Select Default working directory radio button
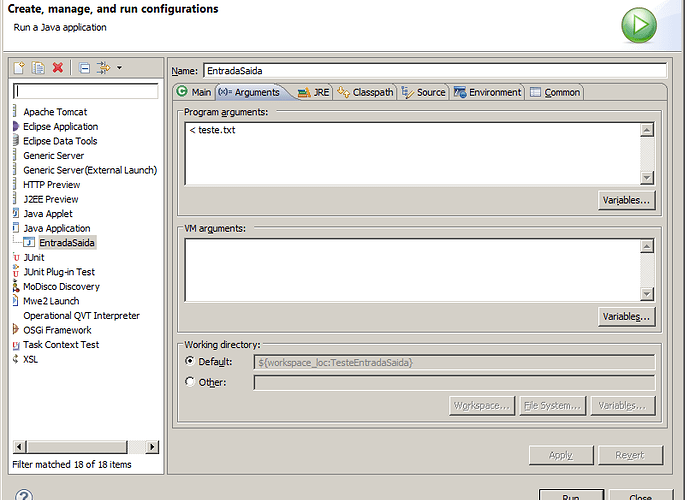 [x=190, y=361]
